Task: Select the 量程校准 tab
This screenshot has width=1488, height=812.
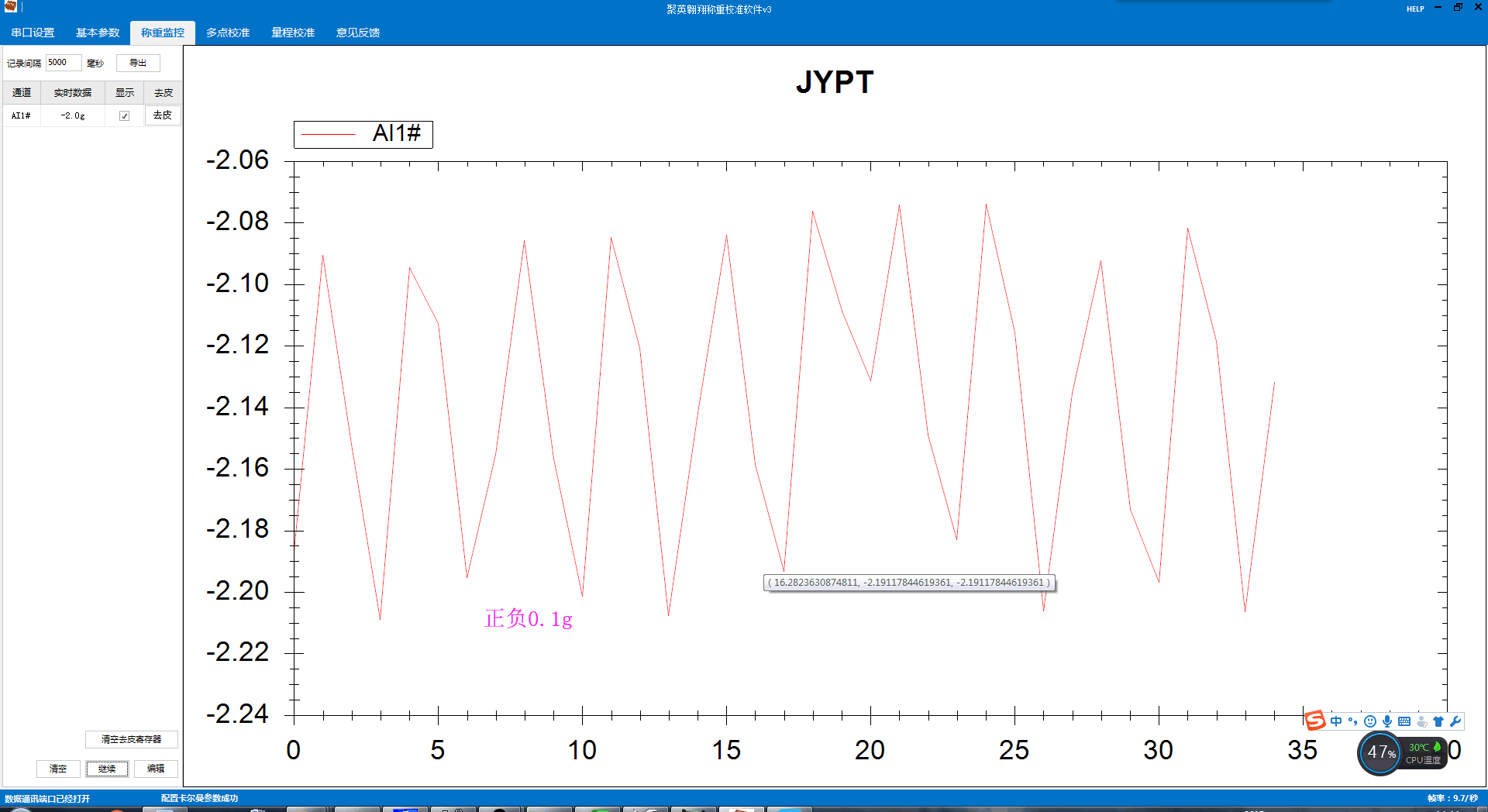Action: click(293, 33)
